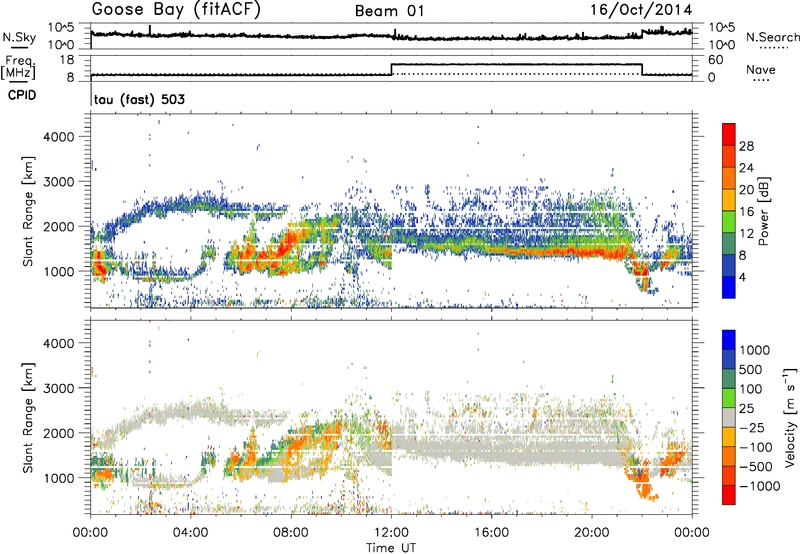Click the "18" frequency axis tick label
Screen dimensions: 800x554
pyautogui.click(x=67, y=60)
